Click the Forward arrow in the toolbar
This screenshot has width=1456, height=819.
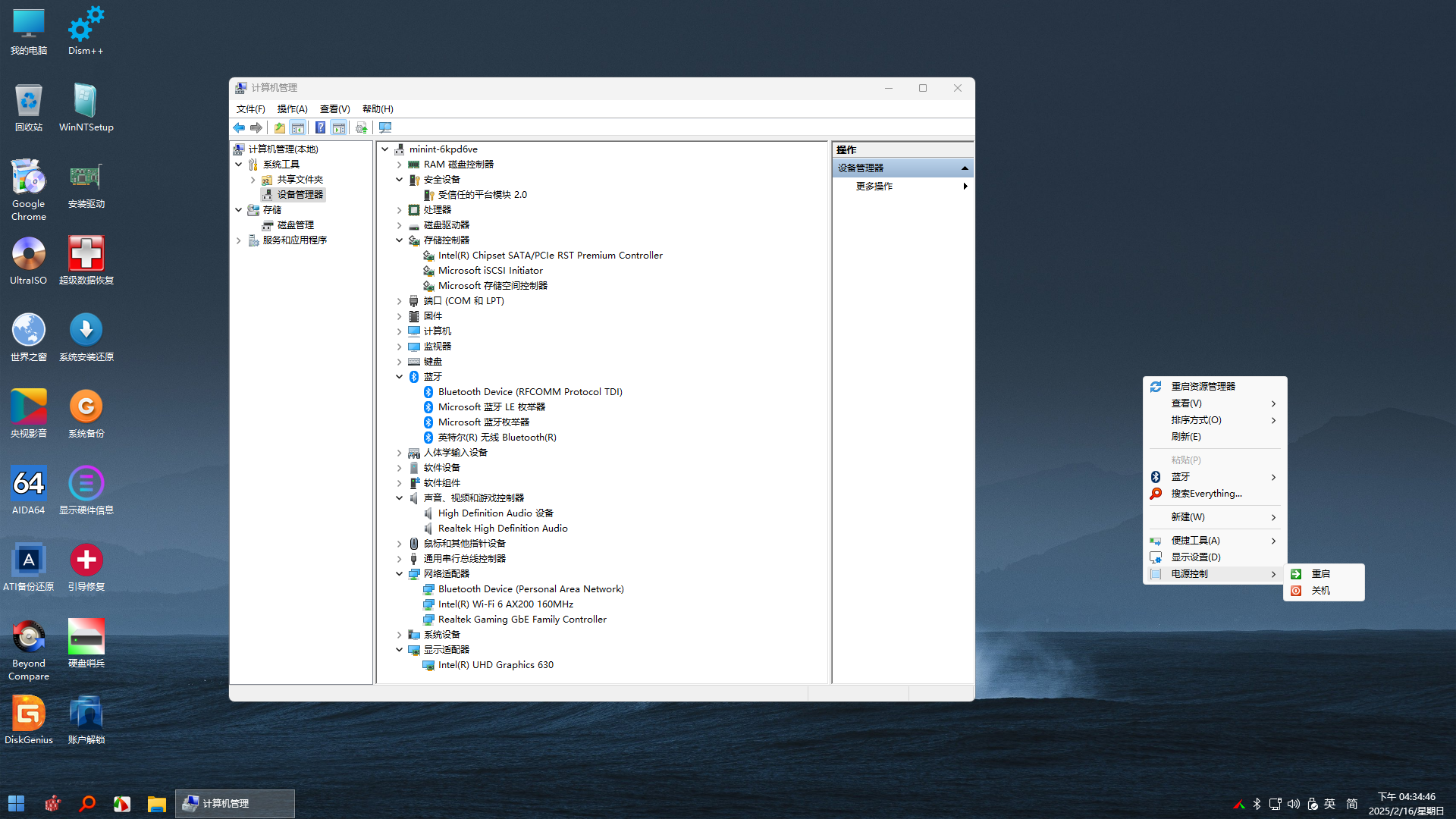(x=256, y=127)
